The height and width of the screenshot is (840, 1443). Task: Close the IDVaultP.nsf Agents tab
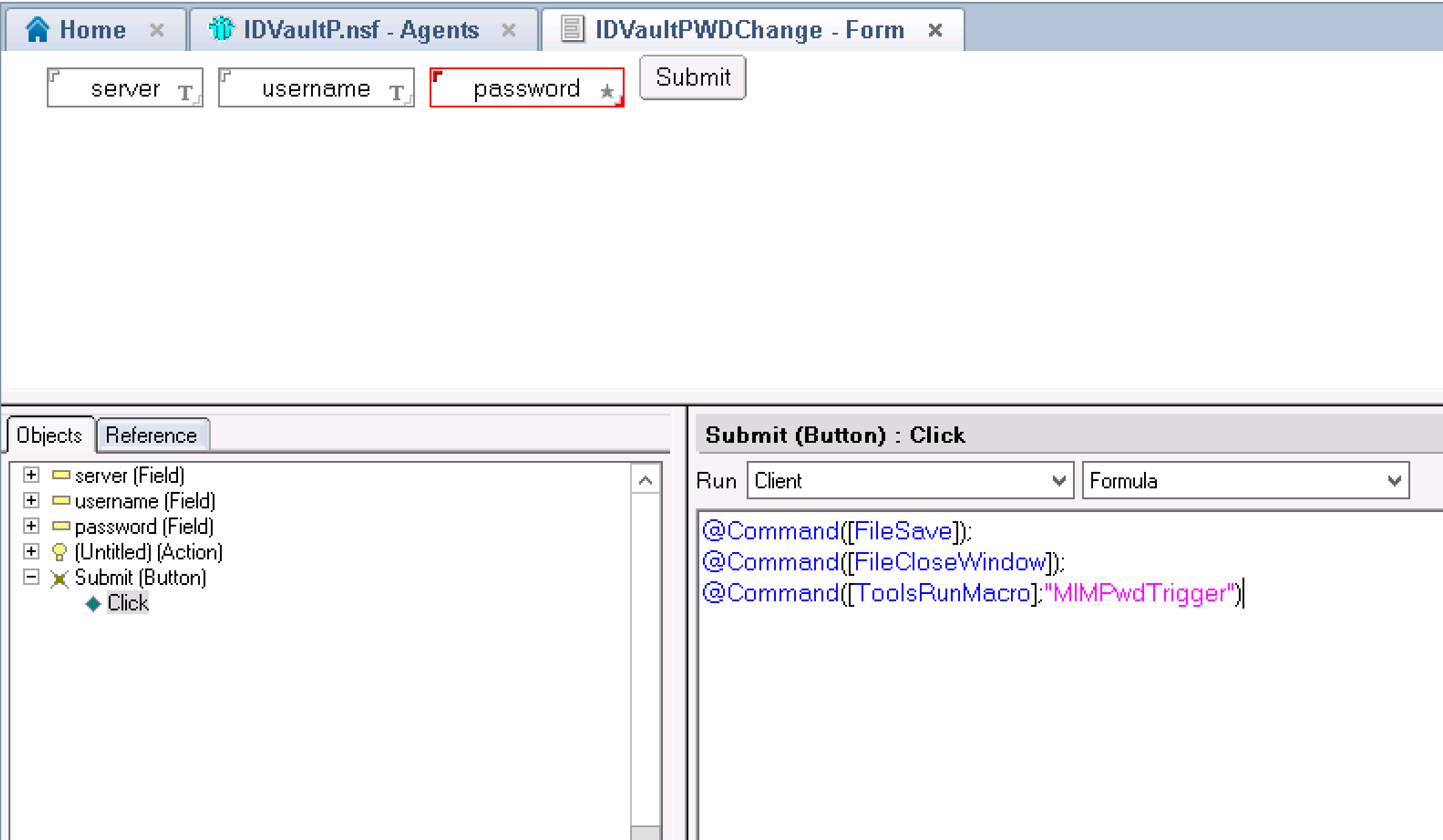click(x=509, y=30)
